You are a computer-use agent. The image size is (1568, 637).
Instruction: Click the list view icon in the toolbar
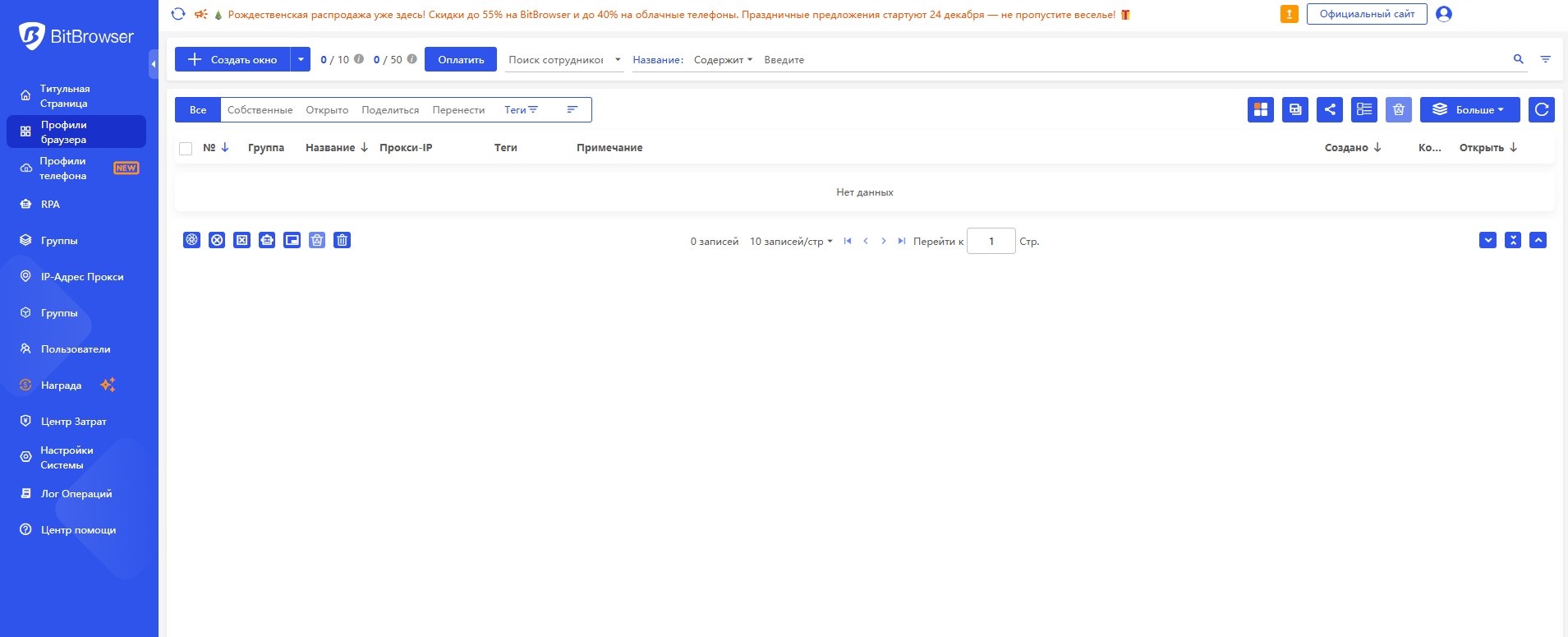[1363, 109]
